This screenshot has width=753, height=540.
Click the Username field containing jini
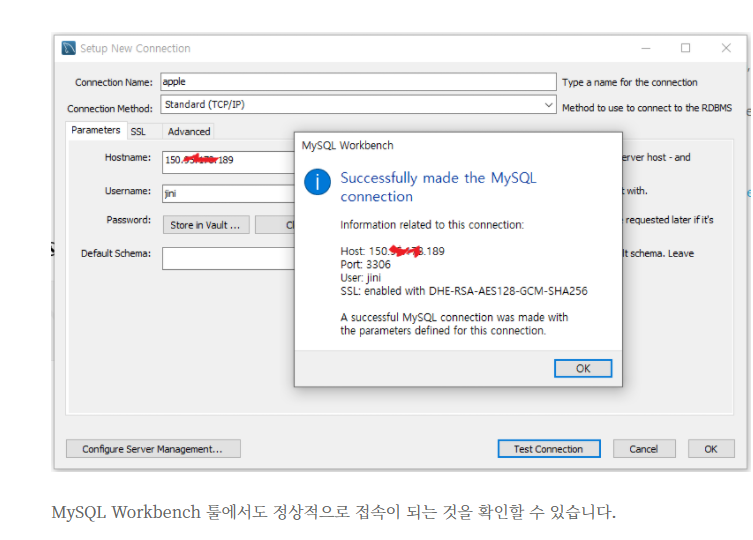point(228,194)
